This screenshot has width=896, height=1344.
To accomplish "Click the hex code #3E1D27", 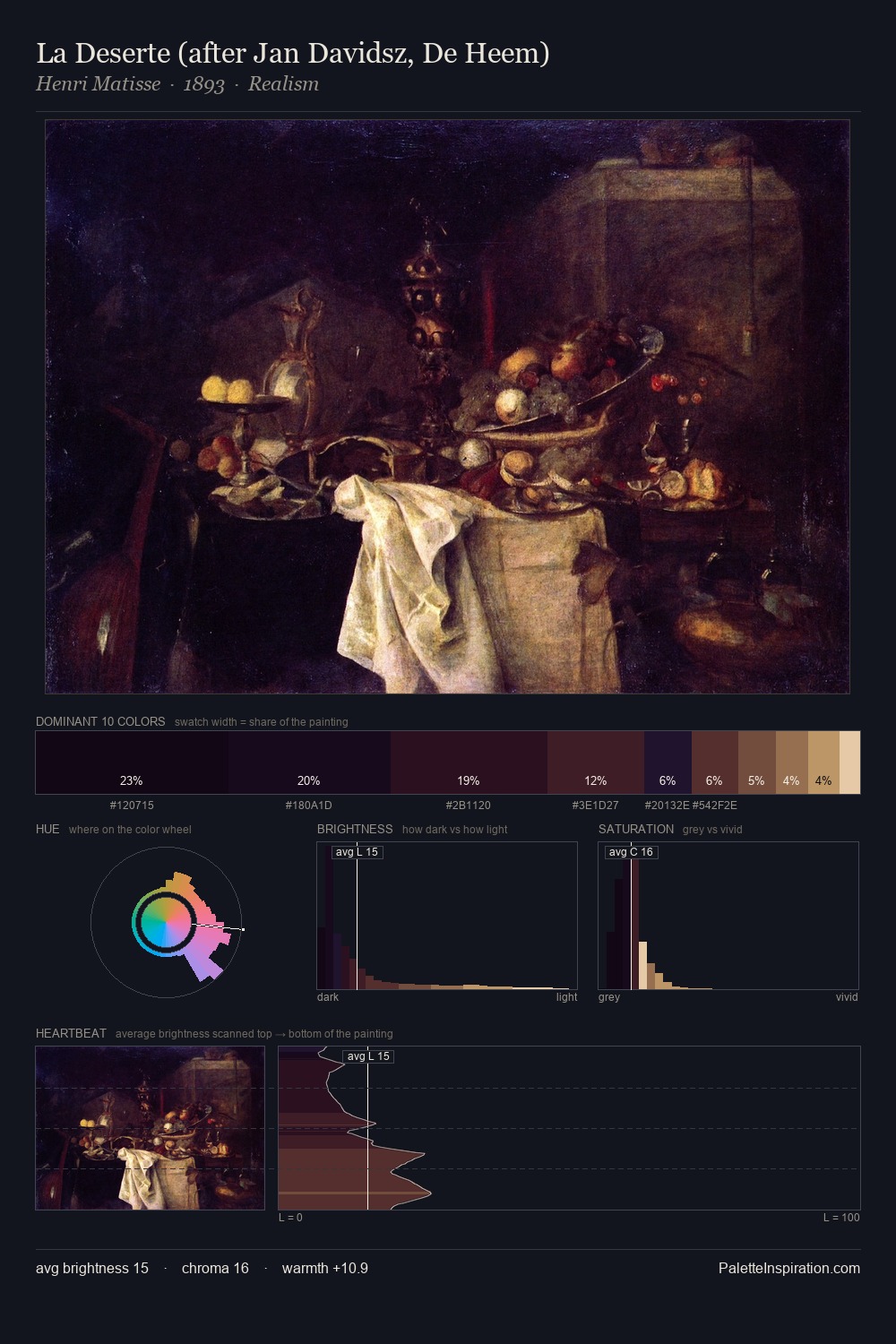I will tap(596, 806).
